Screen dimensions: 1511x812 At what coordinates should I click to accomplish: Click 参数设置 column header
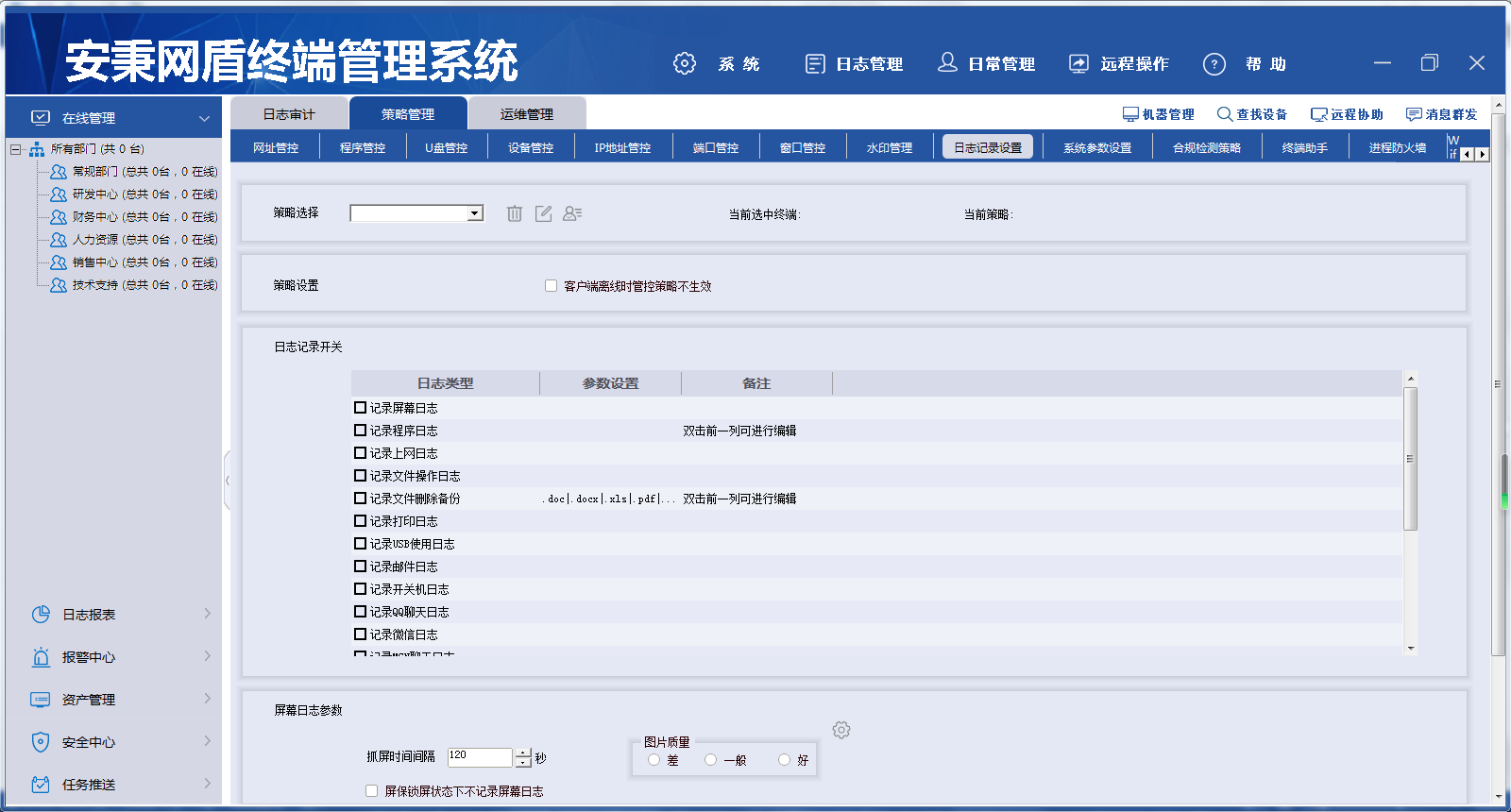click(611, 383)
